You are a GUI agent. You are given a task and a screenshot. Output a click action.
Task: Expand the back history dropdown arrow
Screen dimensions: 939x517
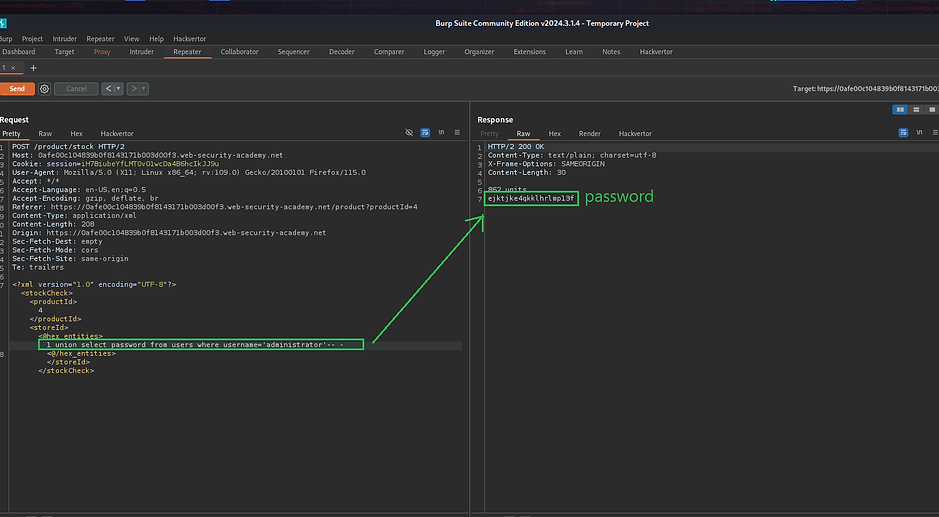click(x=119, y=89)
